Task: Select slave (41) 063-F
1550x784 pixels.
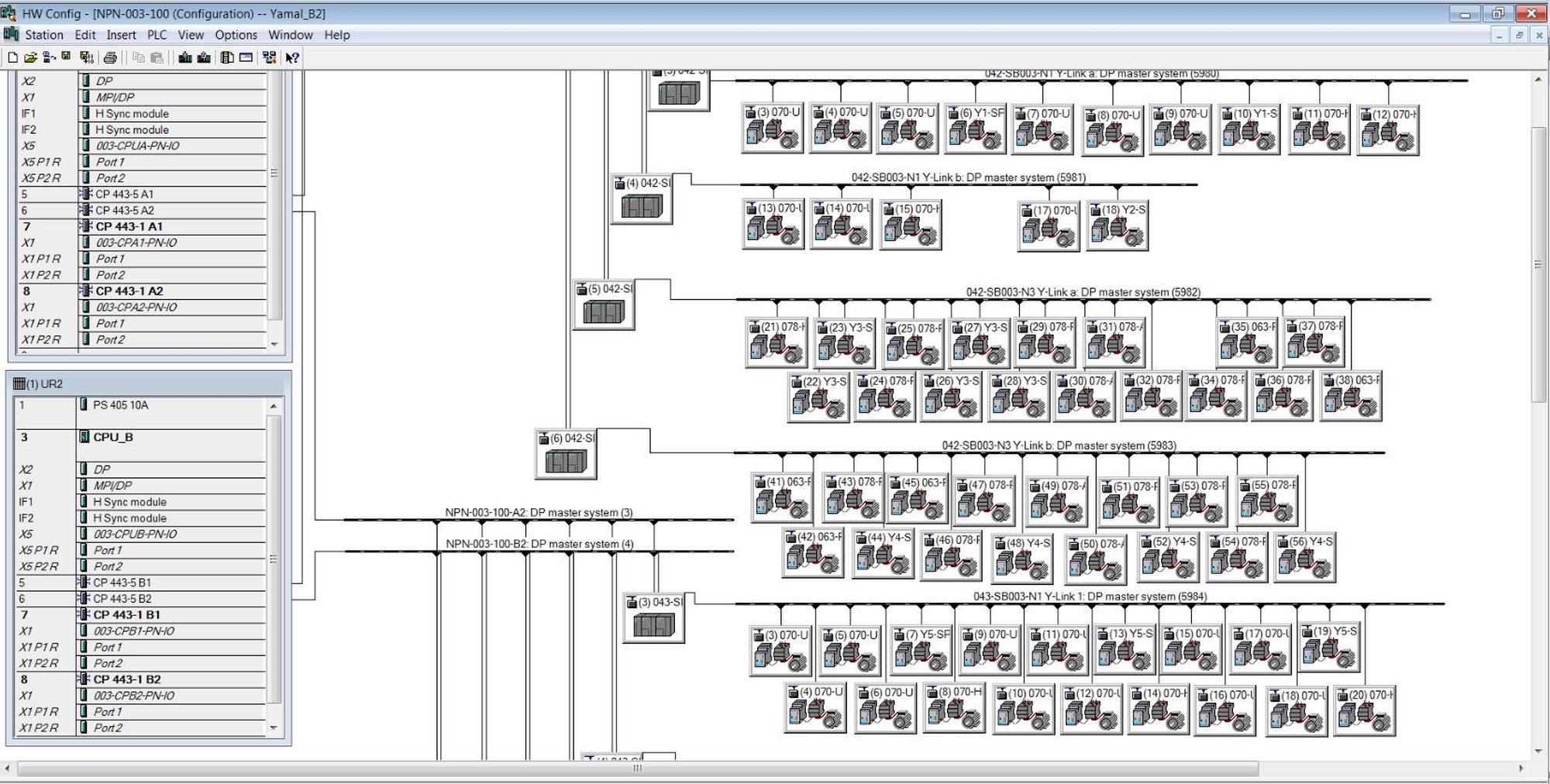Action: point(782,498)
